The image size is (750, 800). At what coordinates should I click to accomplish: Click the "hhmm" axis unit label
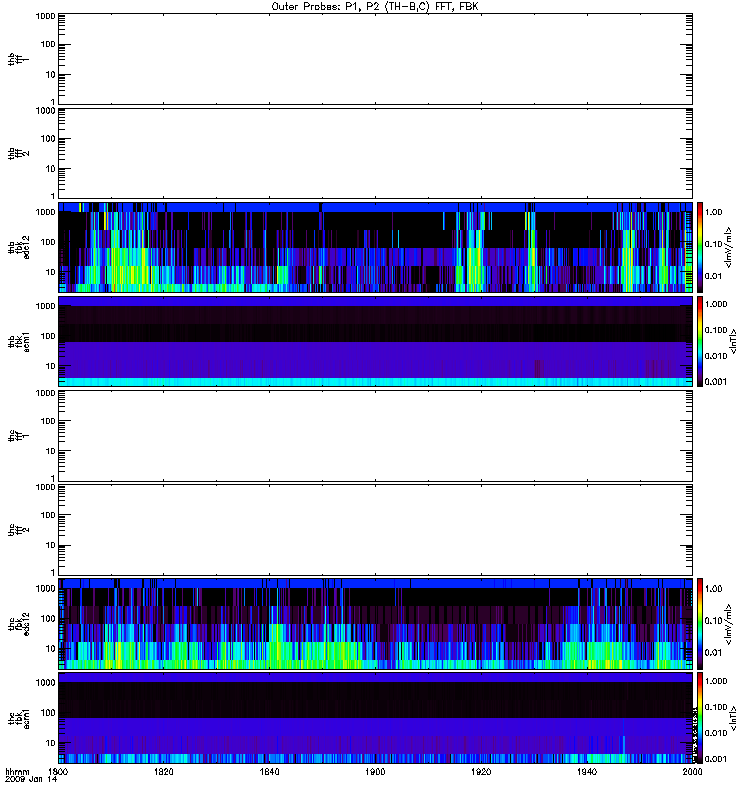[17, 771]
